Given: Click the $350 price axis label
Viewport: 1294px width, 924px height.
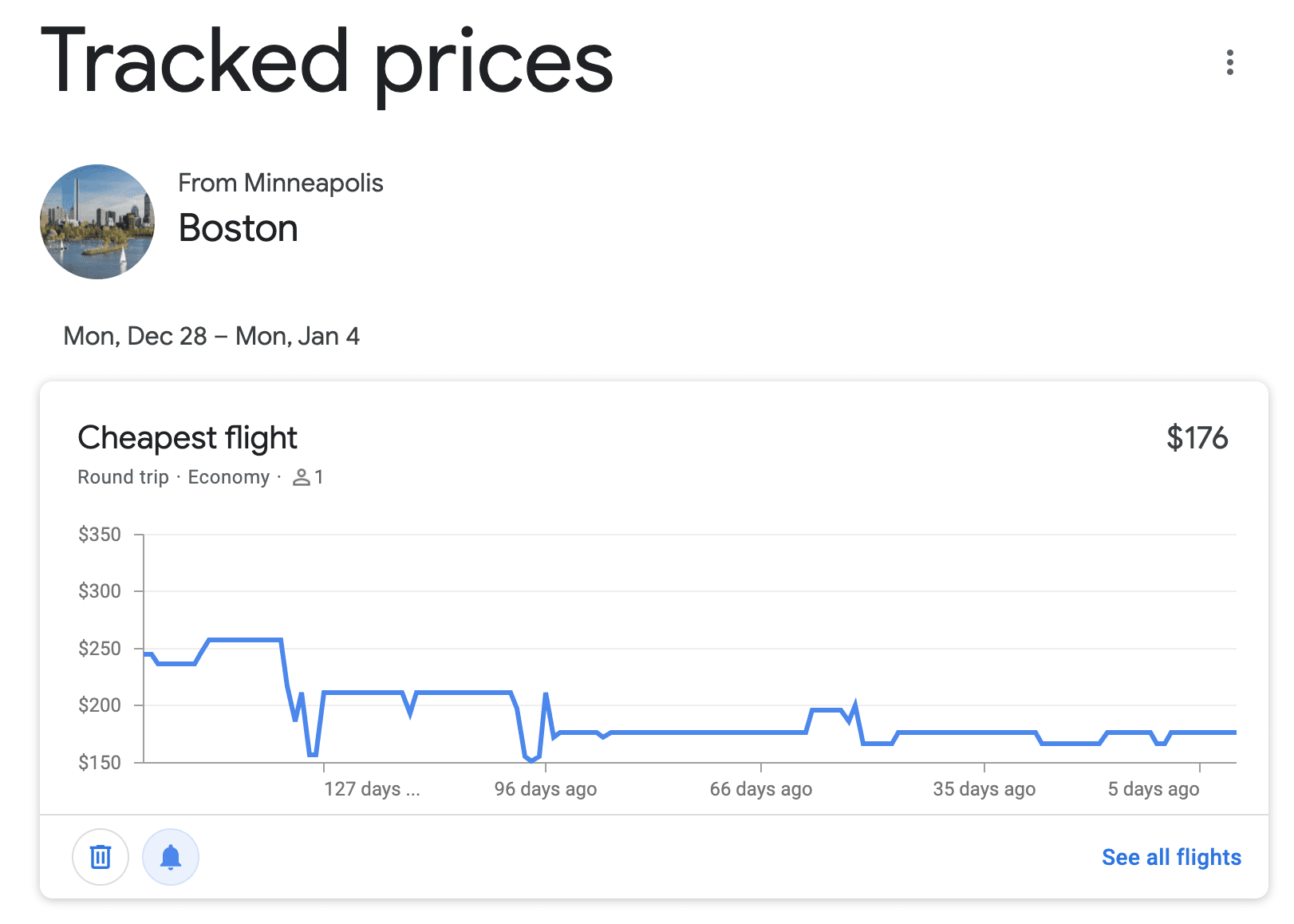Looking at the screenshot, I should point(100,535).
